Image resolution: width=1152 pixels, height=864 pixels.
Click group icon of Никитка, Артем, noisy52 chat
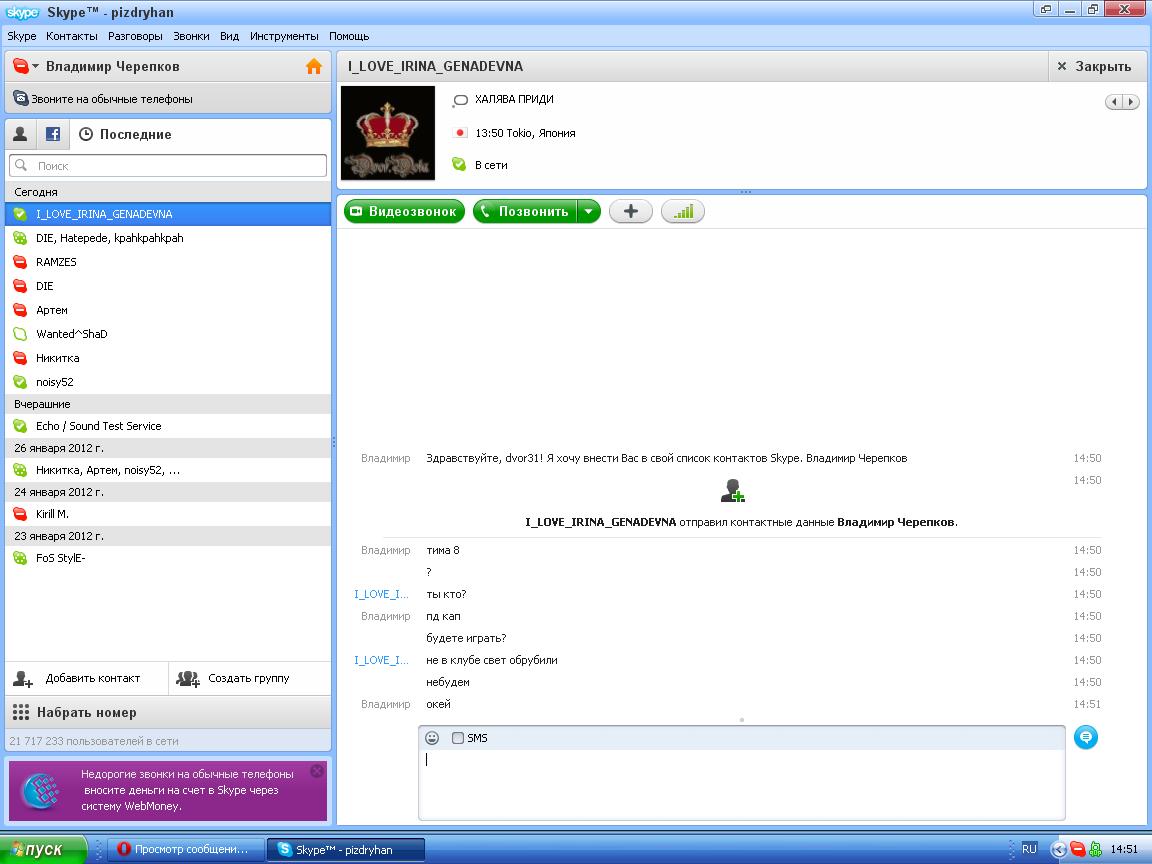click(21, 470)
